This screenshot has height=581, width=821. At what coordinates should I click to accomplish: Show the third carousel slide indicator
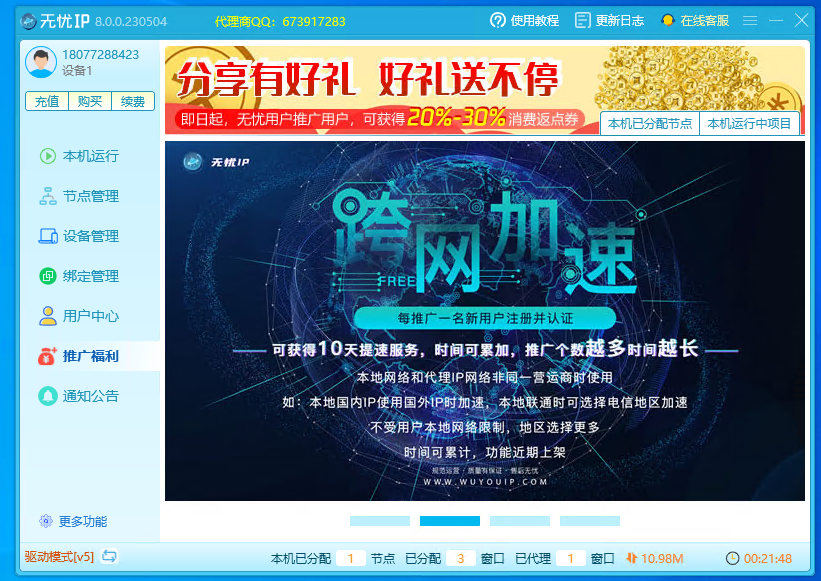point(520,521)
